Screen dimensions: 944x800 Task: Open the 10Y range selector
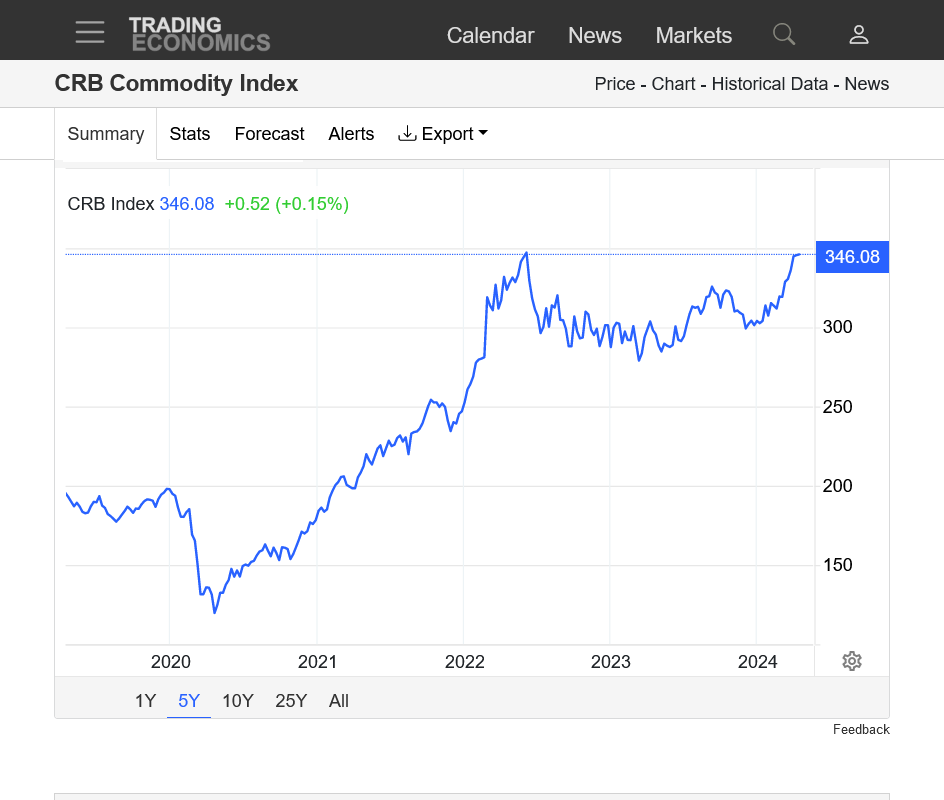[x=238, y=700]
